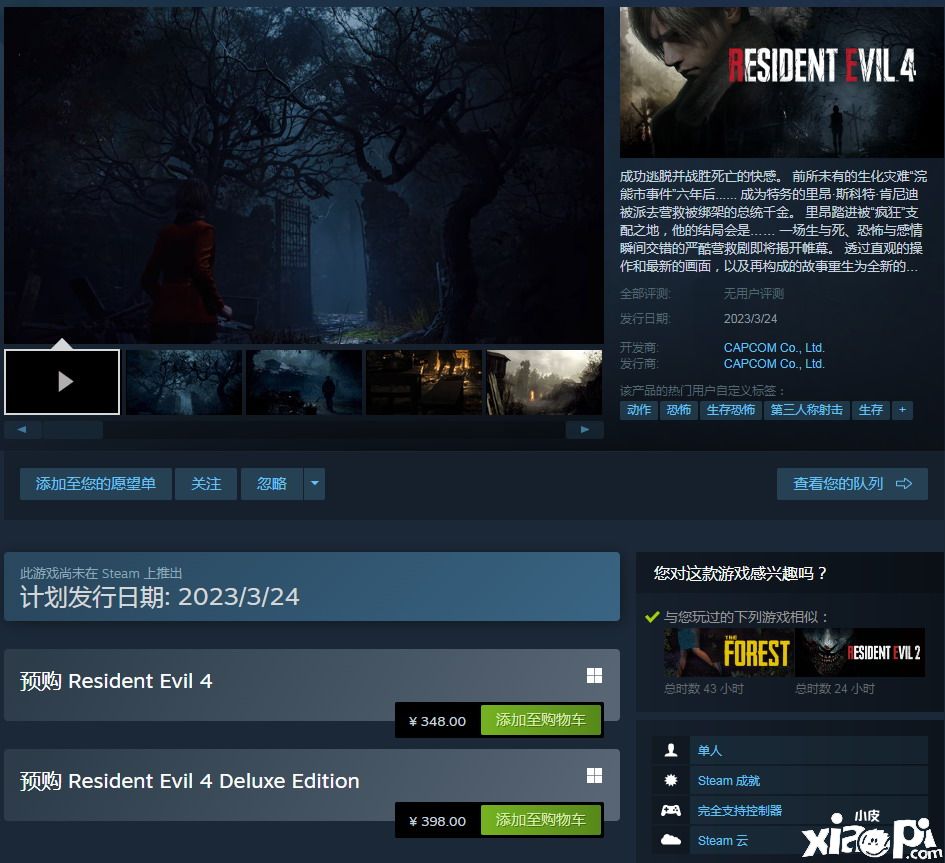Click the Steam achievements star icon

click(671, 781)
